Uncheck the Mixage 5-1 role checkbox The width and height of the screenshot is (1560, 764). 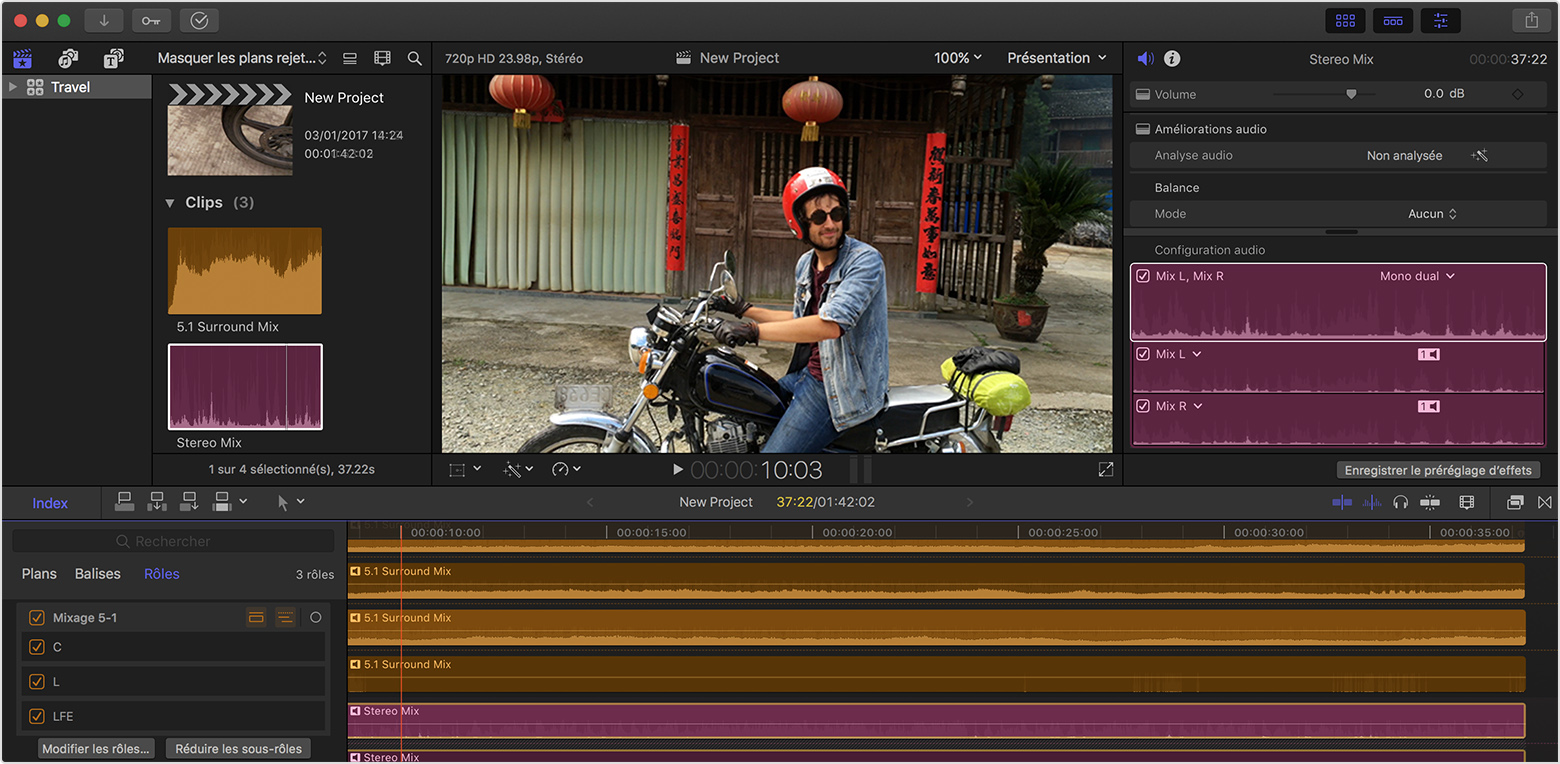click(x=37, y=618)
